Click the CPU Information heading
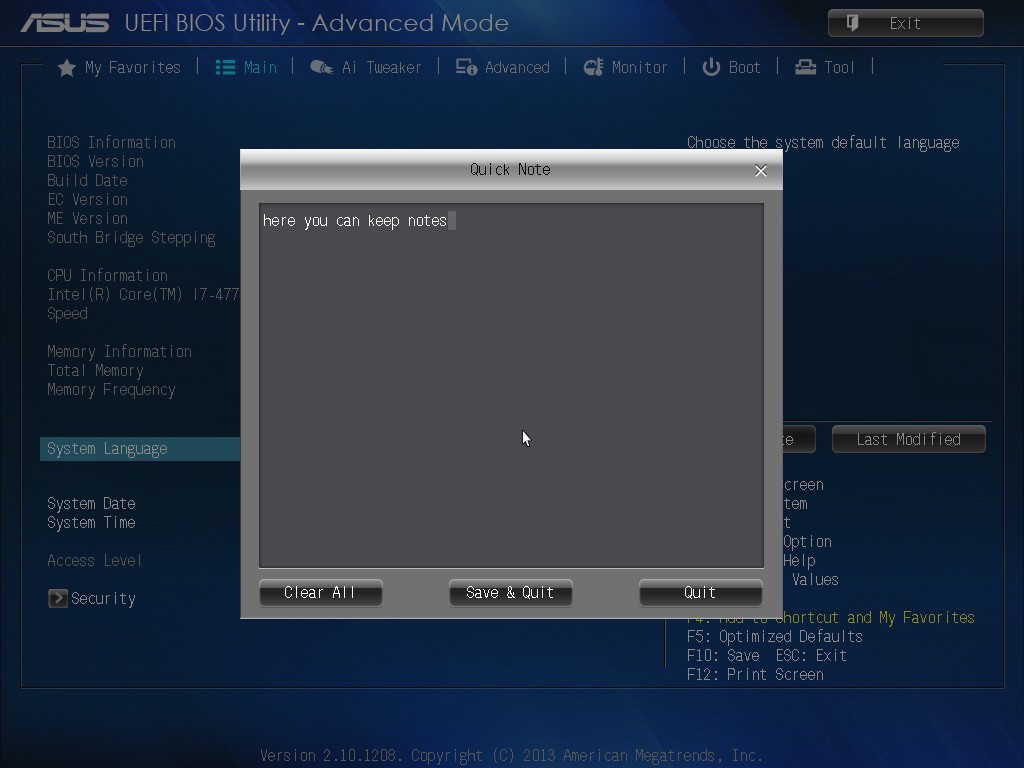Screen dimensions: 1024x768 click(x=107, y=276)
